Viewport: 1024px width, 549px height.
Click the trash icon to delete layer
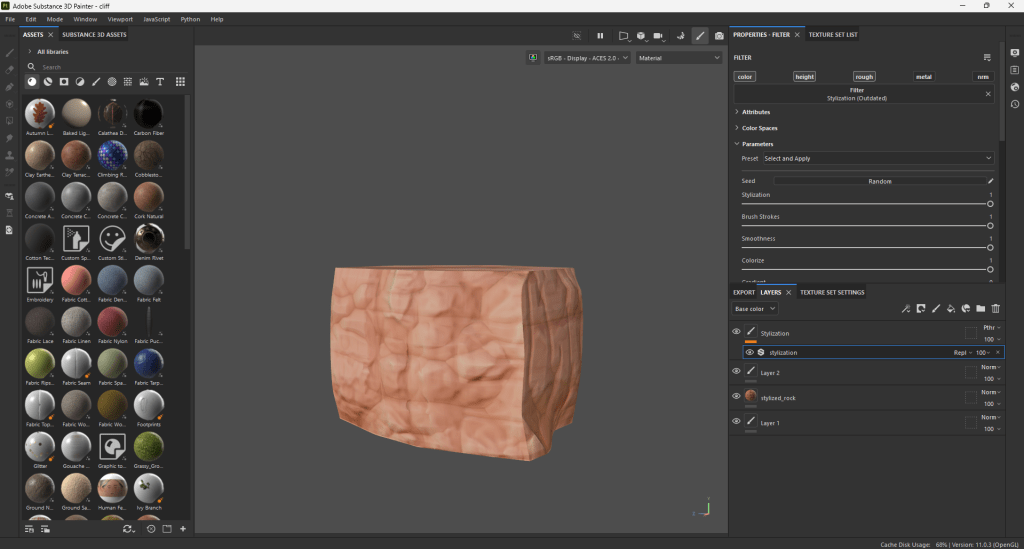(x=995, y=309)
